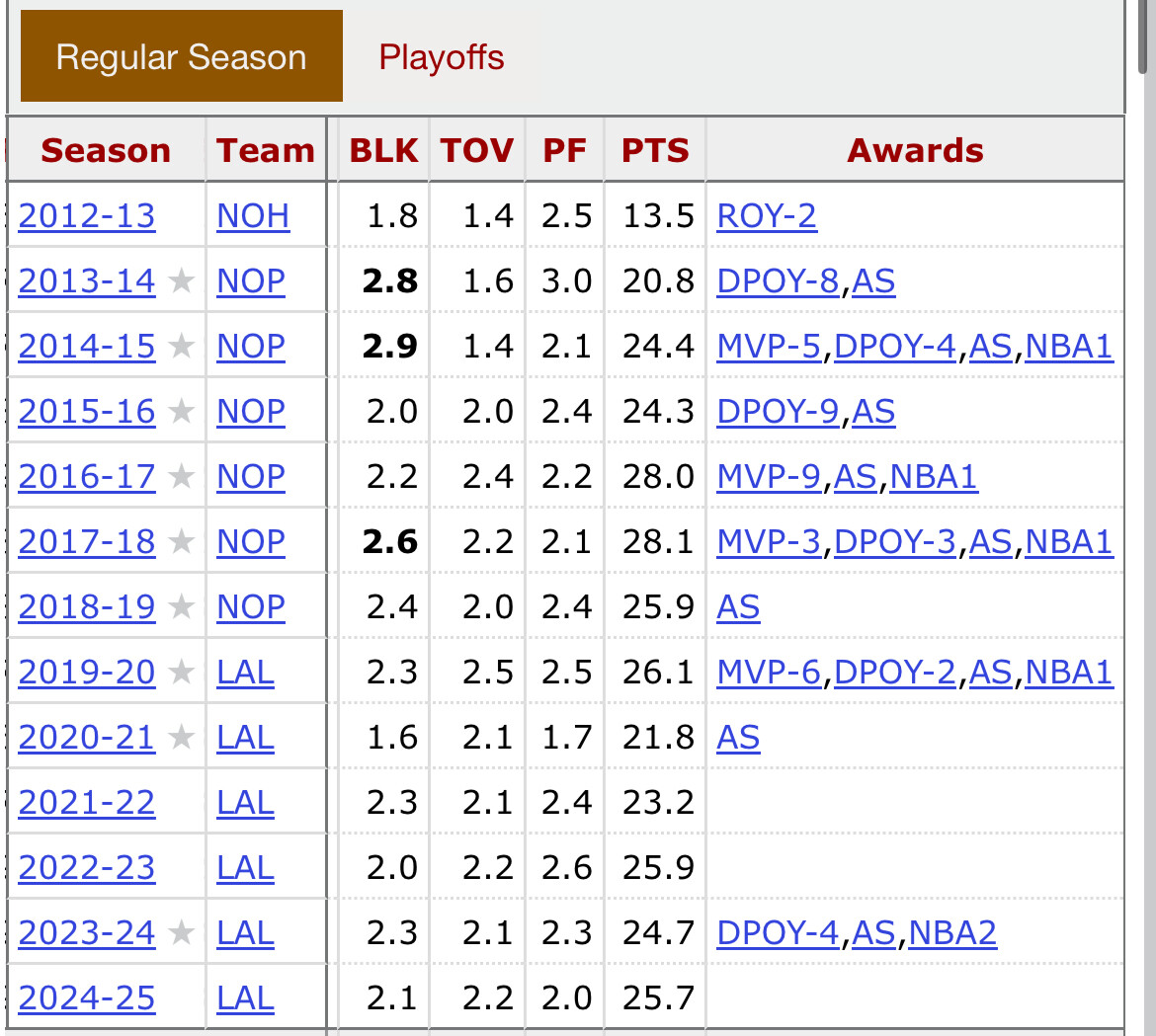Open the 2012-13 season link
This screenshot has width=1156, height=1036.
(x=87, y=216)
